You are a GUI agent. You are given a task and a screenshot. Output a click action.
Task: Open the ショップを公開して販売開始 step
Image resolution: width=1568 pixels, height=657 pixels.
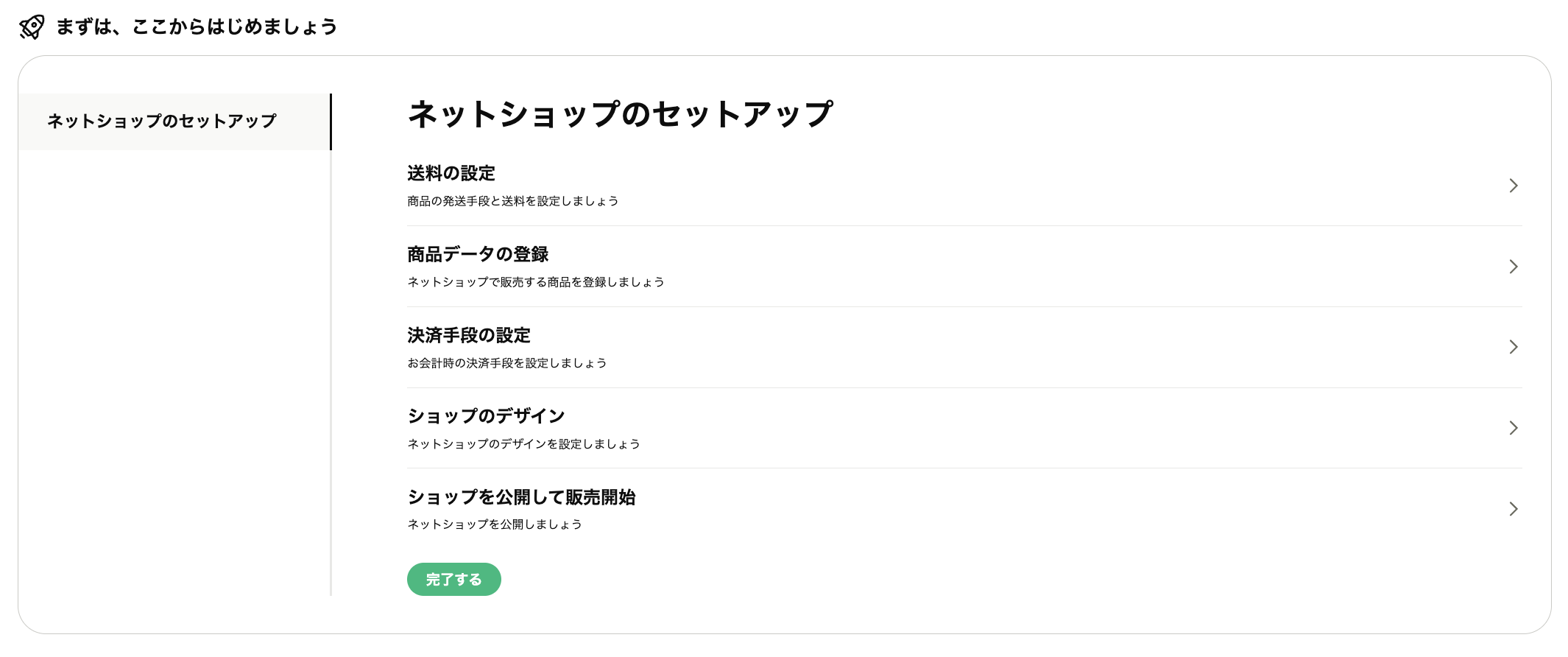[x=521, y=498]
